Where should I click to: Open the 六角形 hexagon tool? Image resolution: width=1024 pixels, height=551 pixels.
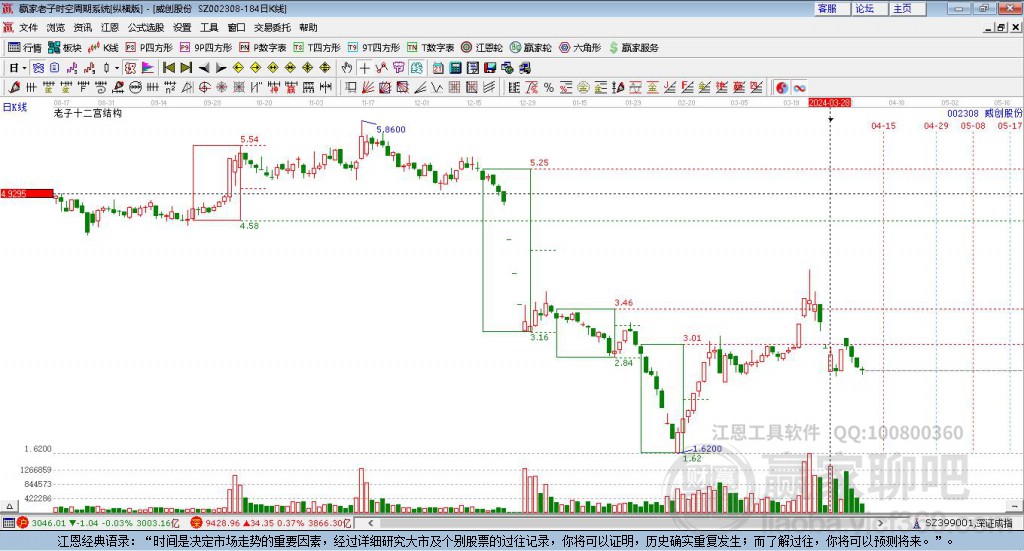[x=580, y=48]
